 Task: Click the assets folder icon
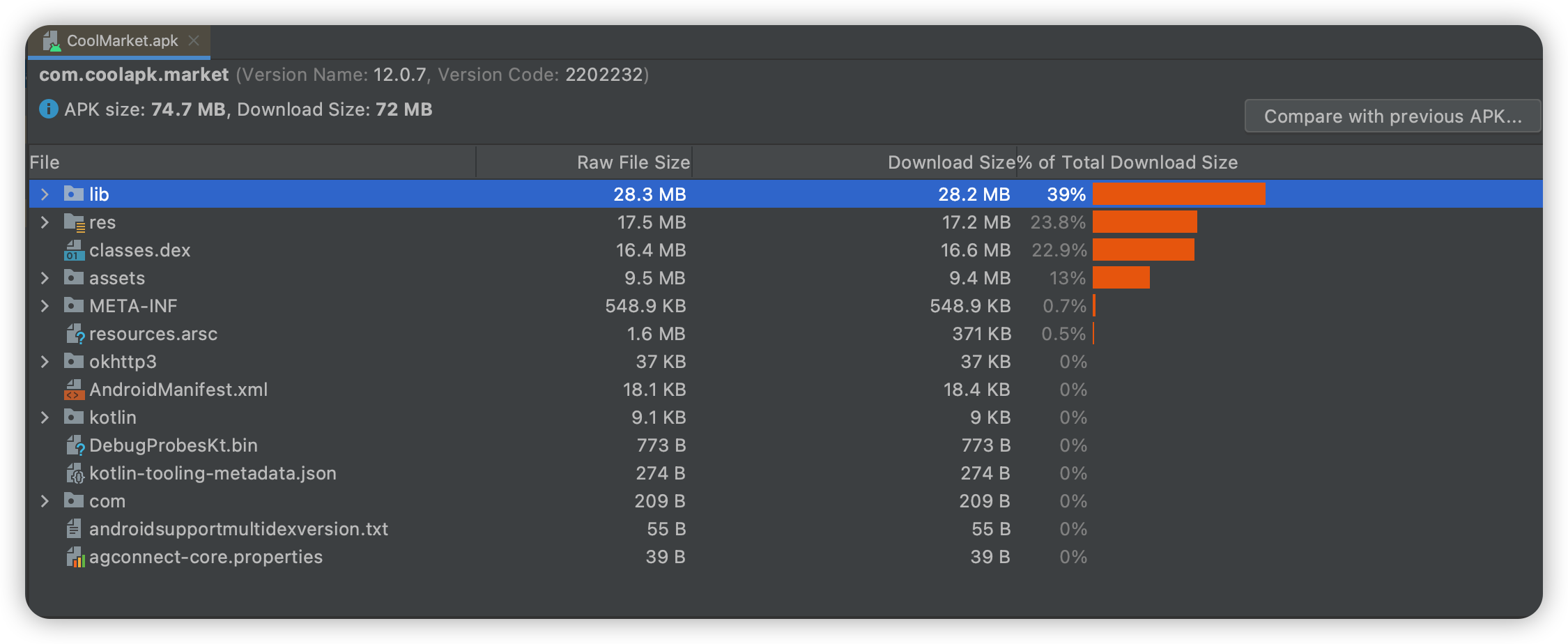74,277
